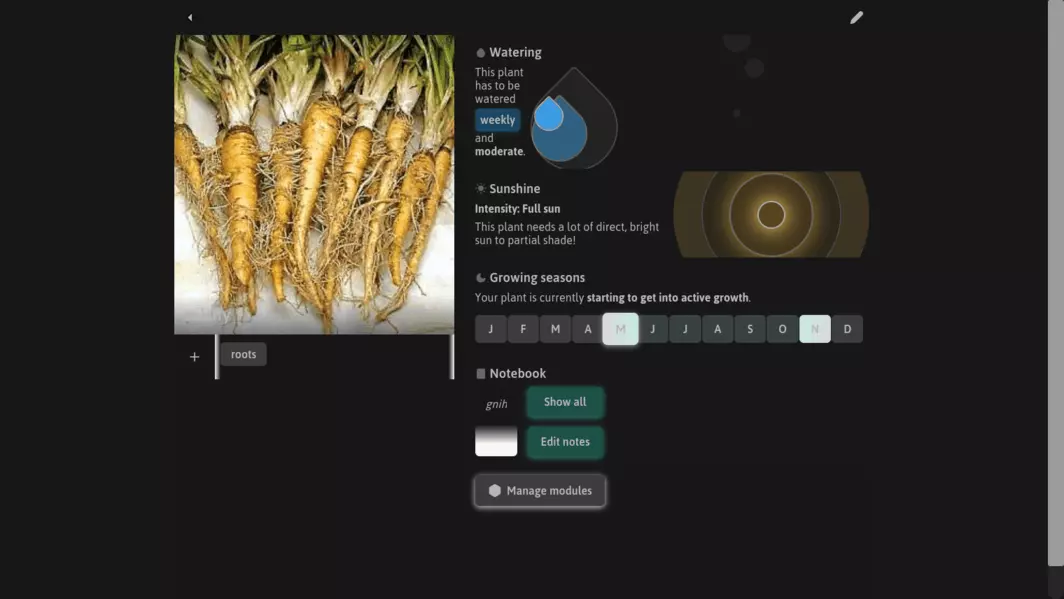Click the white gradient note thumbnail

point(496,441)
